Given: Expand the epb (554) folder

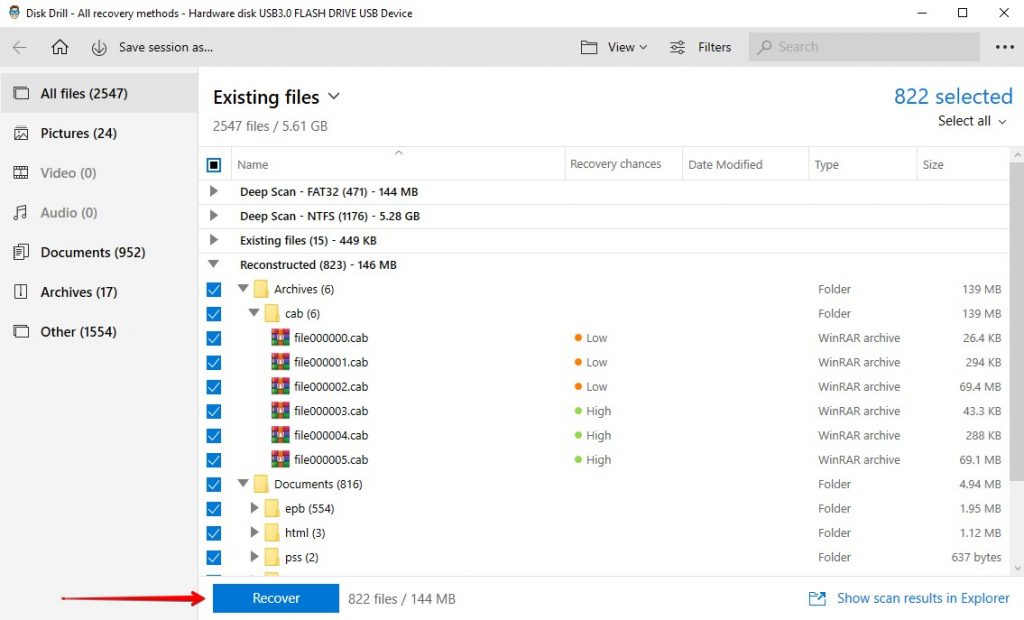Looking at the screenshot, I should pyautogui.click(x=253, y=508).
